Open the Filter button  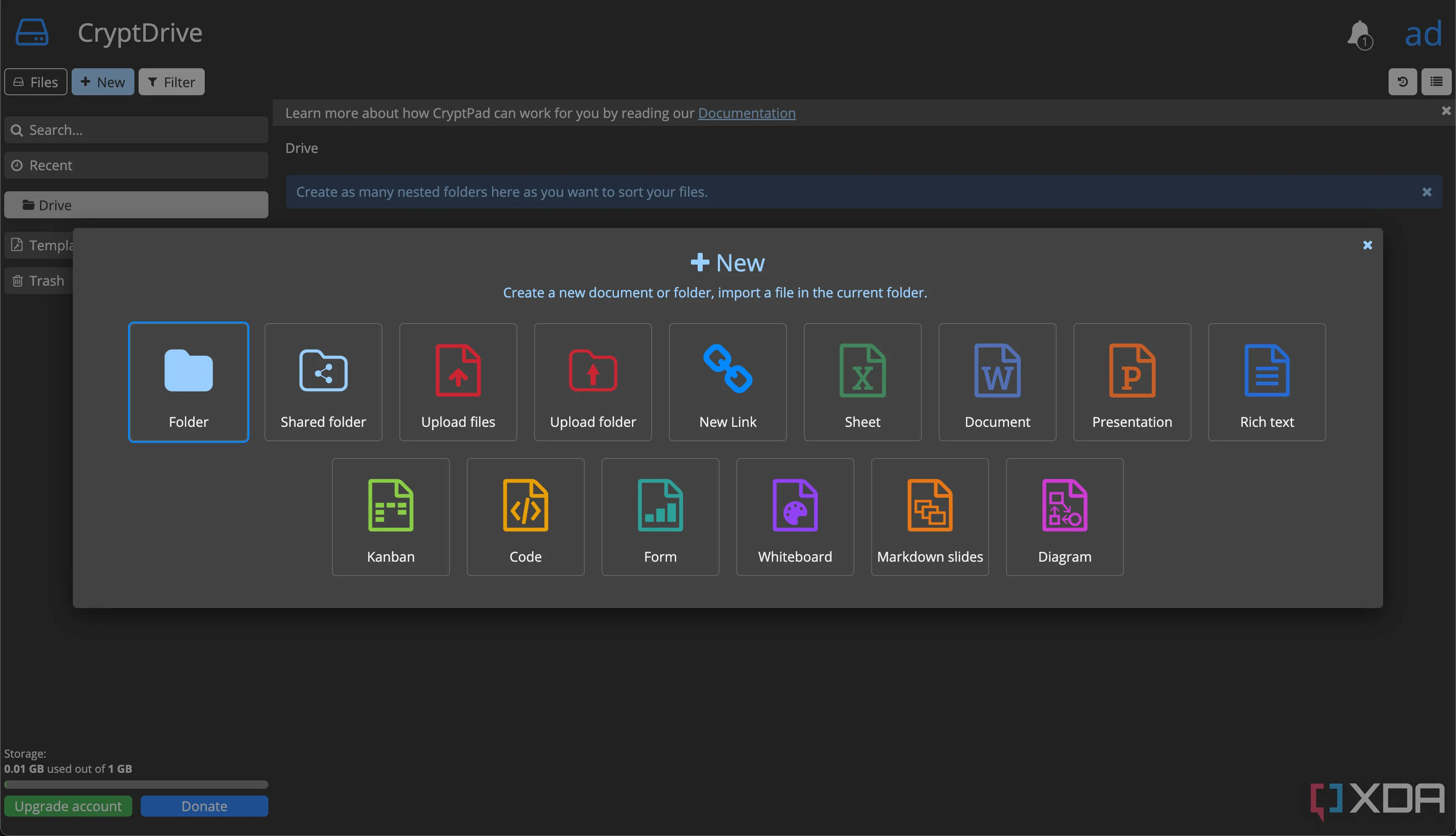pos(171,81)
